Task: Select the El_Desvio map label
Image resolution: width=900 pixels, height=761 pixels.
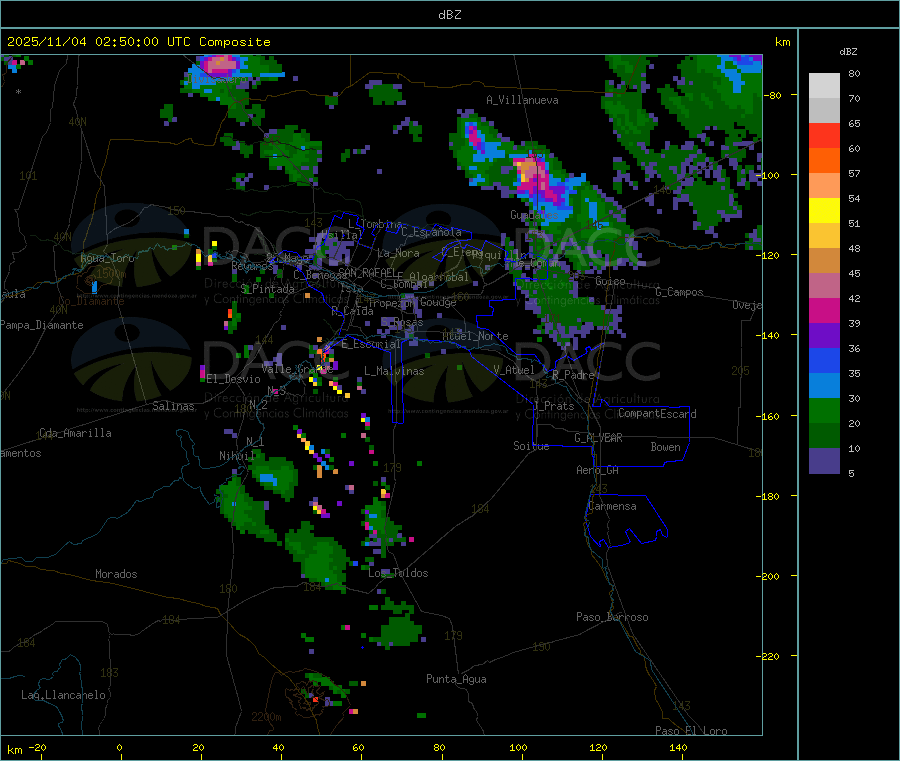Action: click(233, 379)
